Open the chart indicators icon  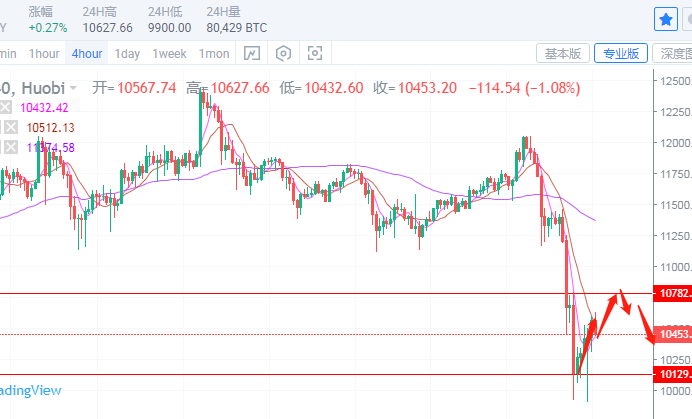pyautogui.click(x=252, y=53)
